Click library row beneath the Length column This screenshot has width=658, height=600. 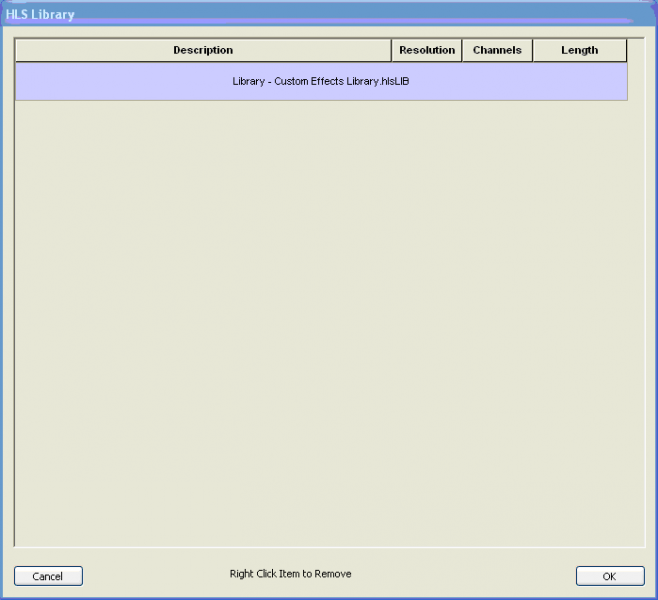(x=579, y=81)
